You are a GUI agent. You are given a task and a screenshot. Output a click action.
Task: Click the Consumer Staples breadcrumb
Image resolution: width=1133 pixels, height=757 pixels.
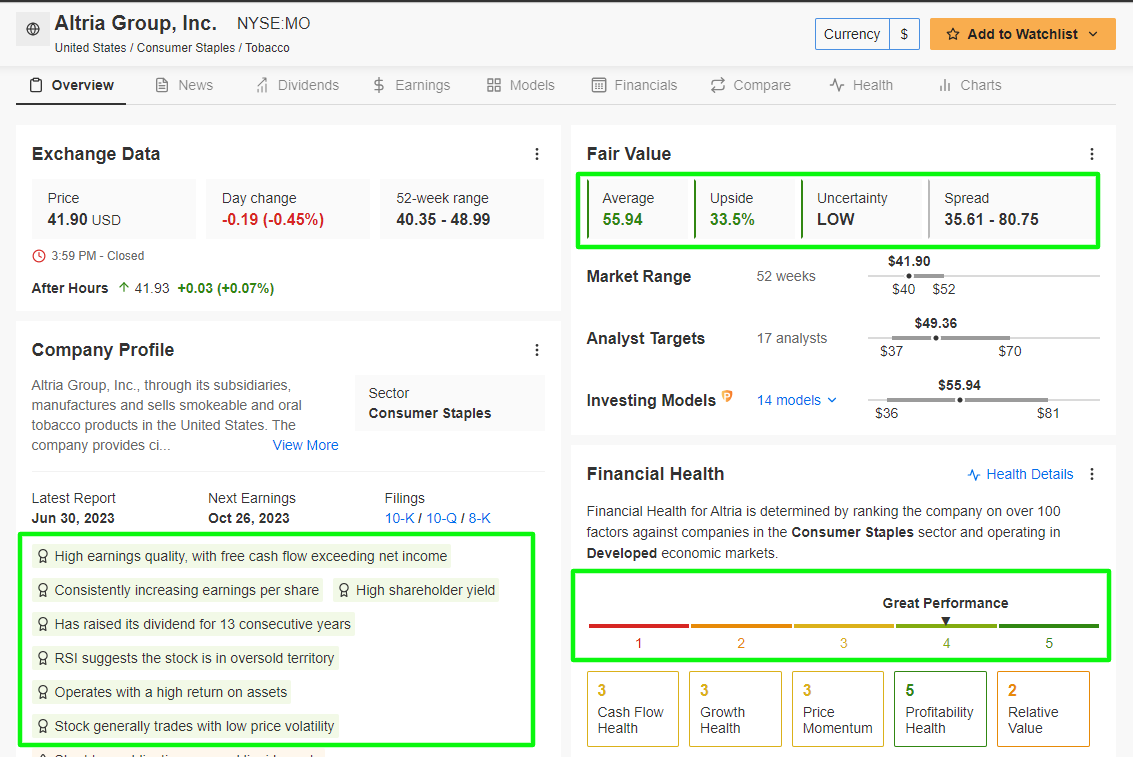(186, 48)
